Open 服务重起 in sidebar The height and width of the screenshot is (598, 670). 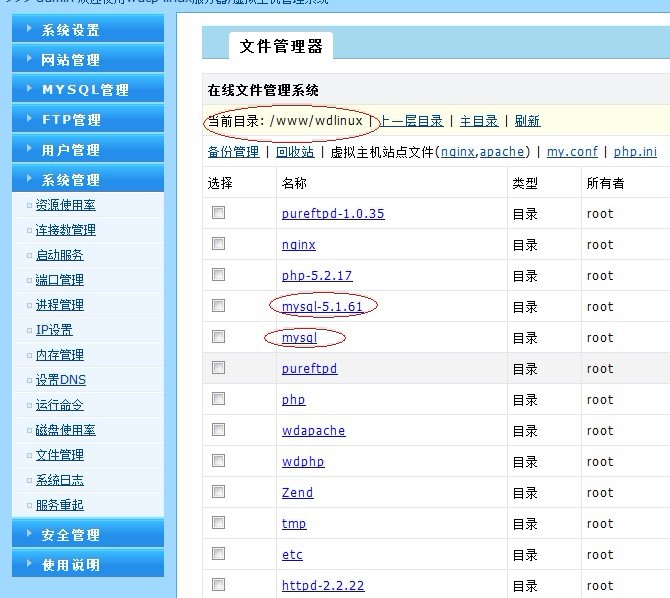[59, 505]
